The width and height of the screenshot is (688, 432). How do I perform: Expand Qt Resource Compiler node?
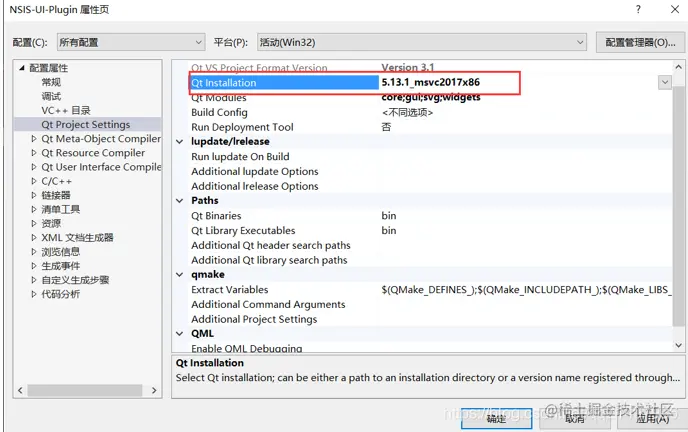(34, 153)
